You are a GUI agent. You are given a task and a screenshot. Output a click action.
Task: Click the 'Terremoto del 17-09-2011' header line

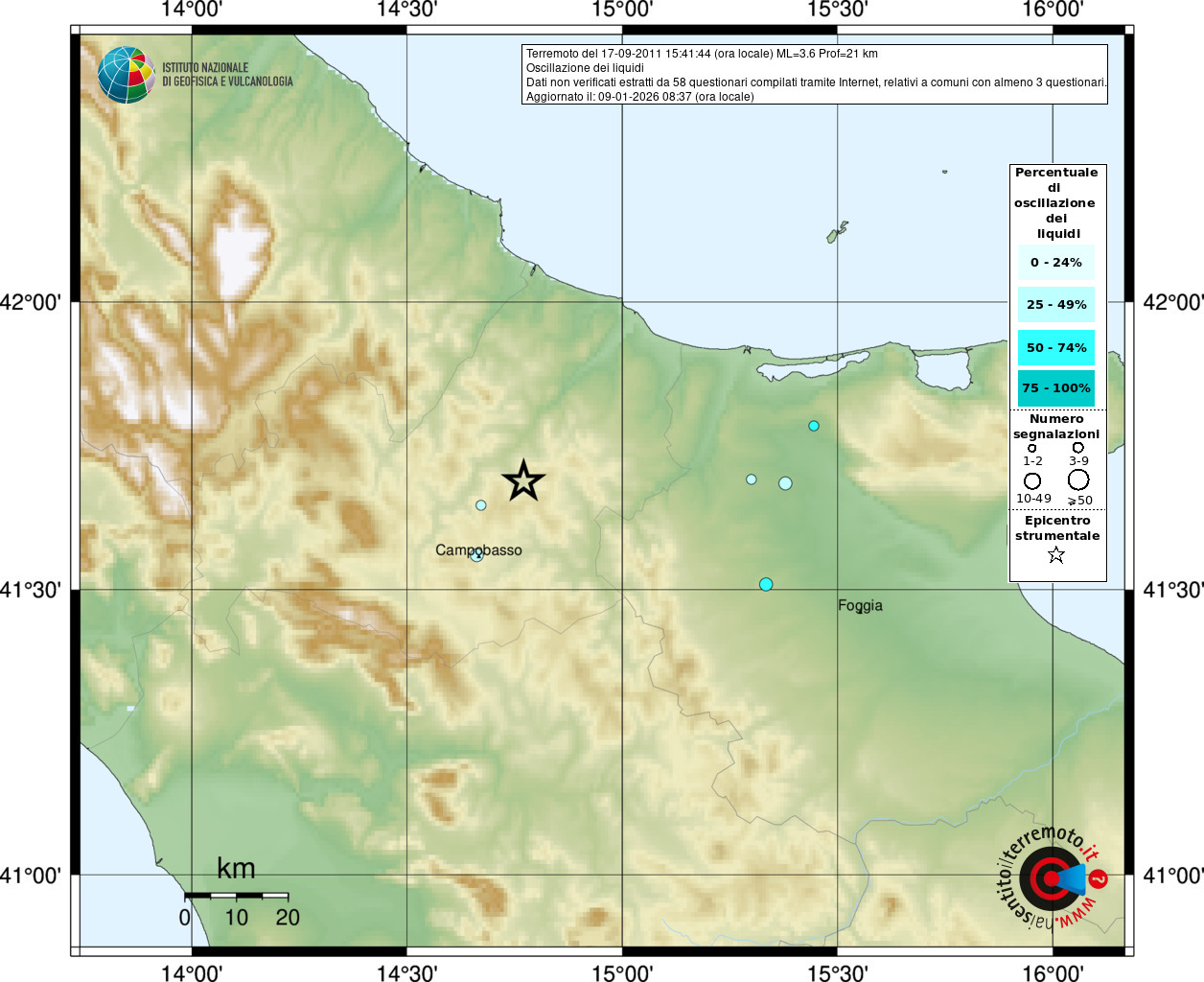click(702, 54)
